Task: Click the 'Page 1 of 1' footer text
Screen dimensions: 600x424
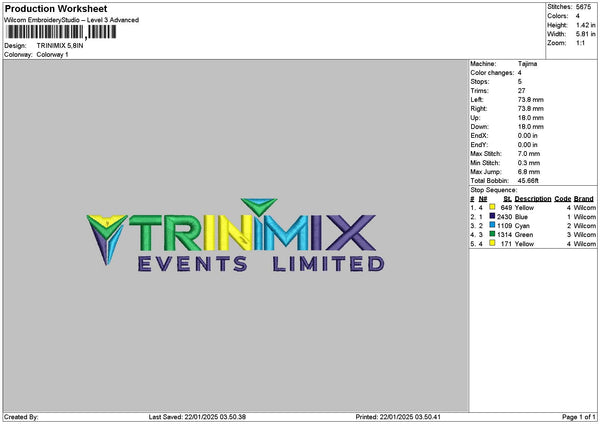Action: coord(579,417)
